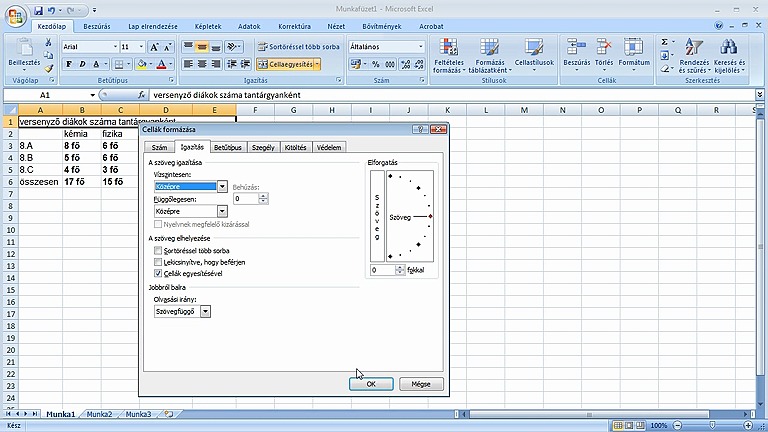Confirm dialog with OK button
This screenshot has width=768, height=432.
(x=371, y=384)
